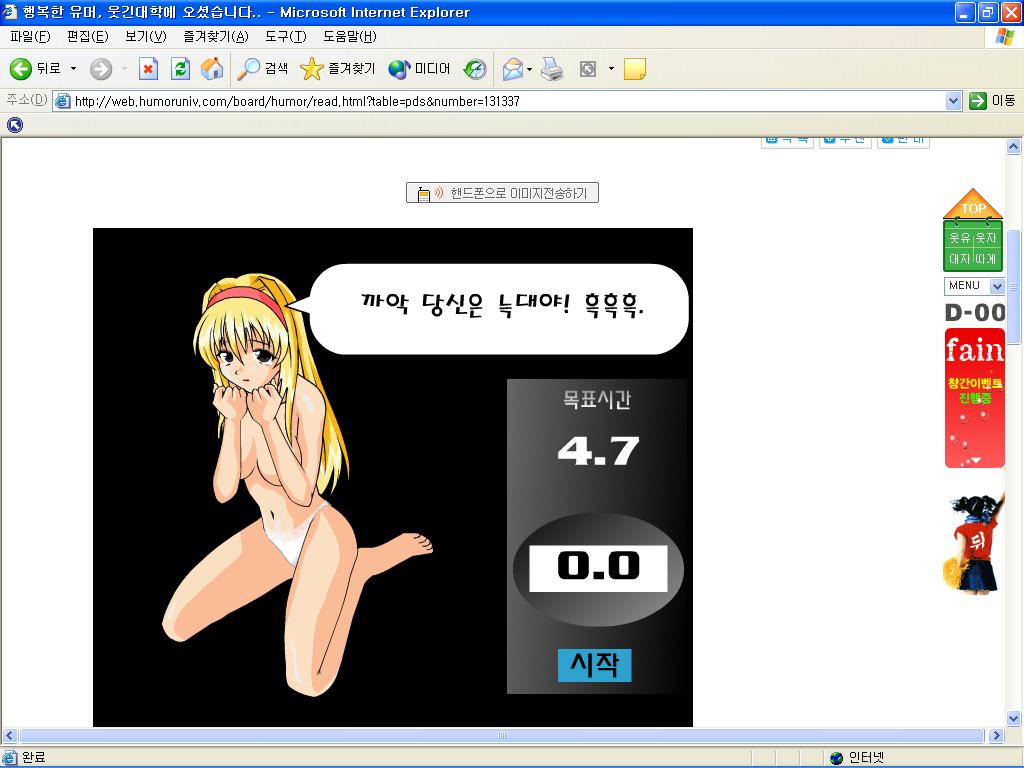Screen dimensions: 1024x768
Task: Open the 즐겨찾기(A) menu
Action: (x=216, y=37)
